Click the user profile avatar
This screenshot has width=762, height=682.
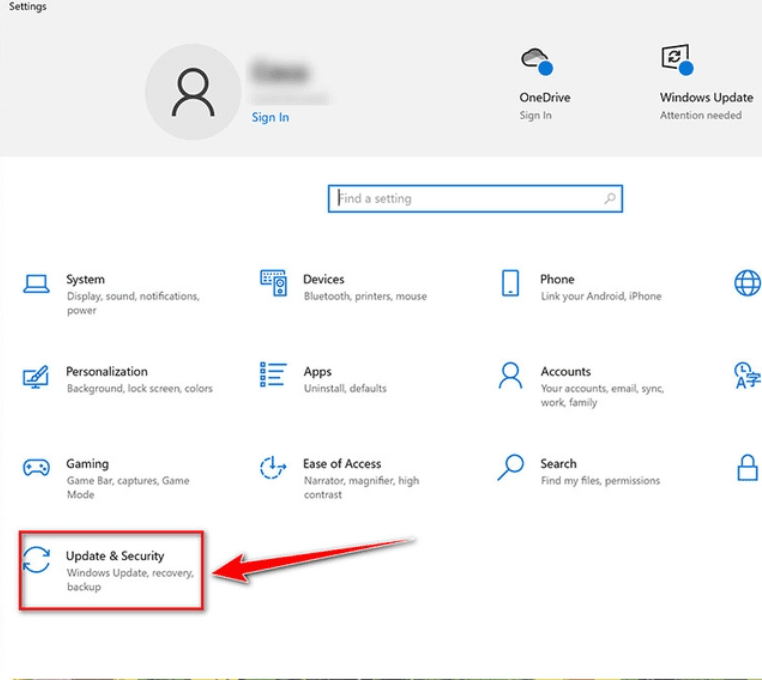193,92
